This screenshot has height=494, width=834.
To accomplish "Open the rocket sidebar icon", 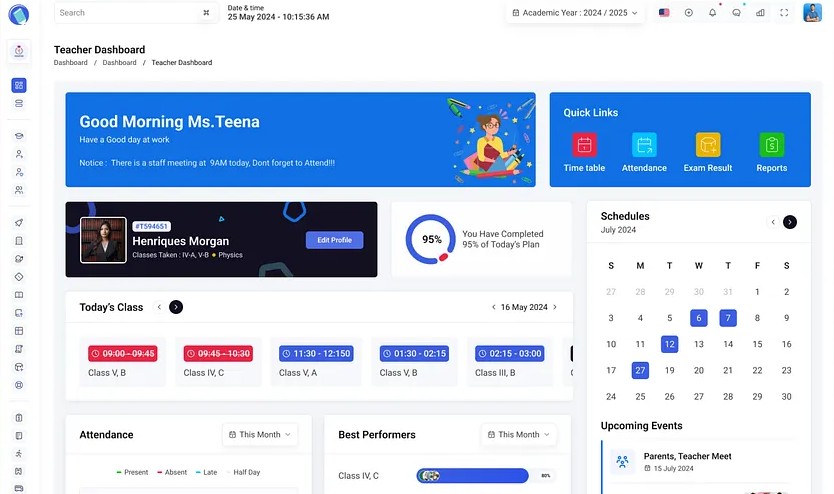I will 19,223.
